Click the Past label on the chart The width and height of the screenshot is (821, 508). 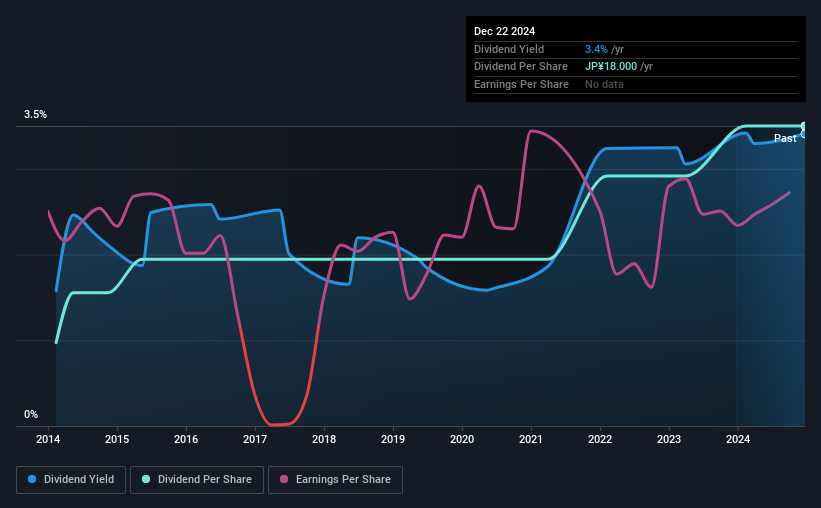785,138
